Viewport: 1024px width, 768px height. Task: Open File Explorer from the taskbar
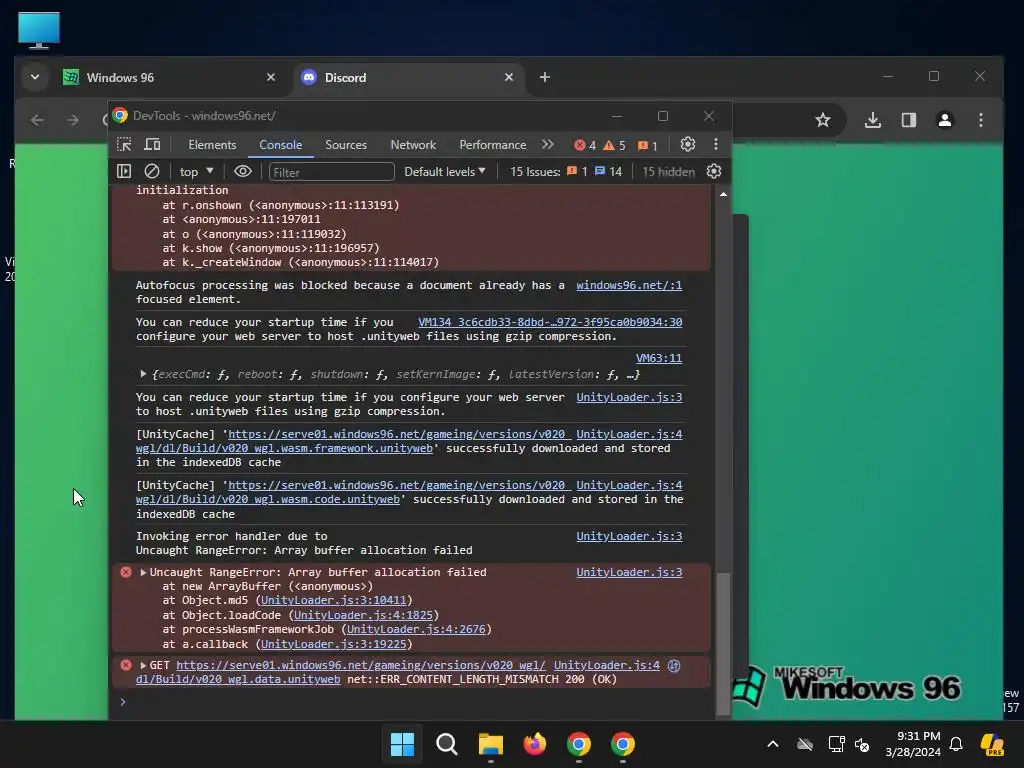[x=490, y=744]
